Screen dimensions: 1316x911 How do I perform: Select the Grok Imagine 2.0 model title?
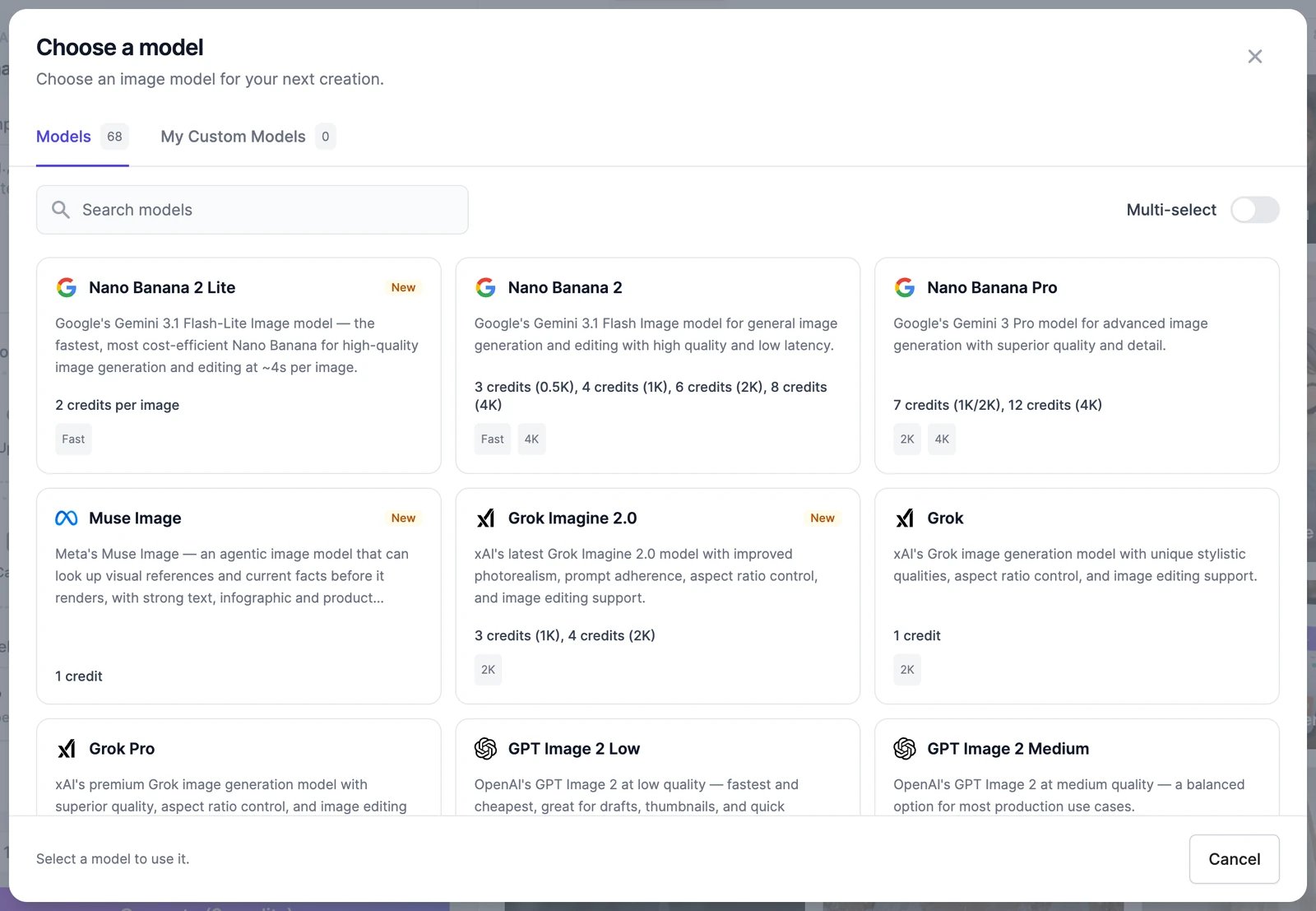(572, 518)
